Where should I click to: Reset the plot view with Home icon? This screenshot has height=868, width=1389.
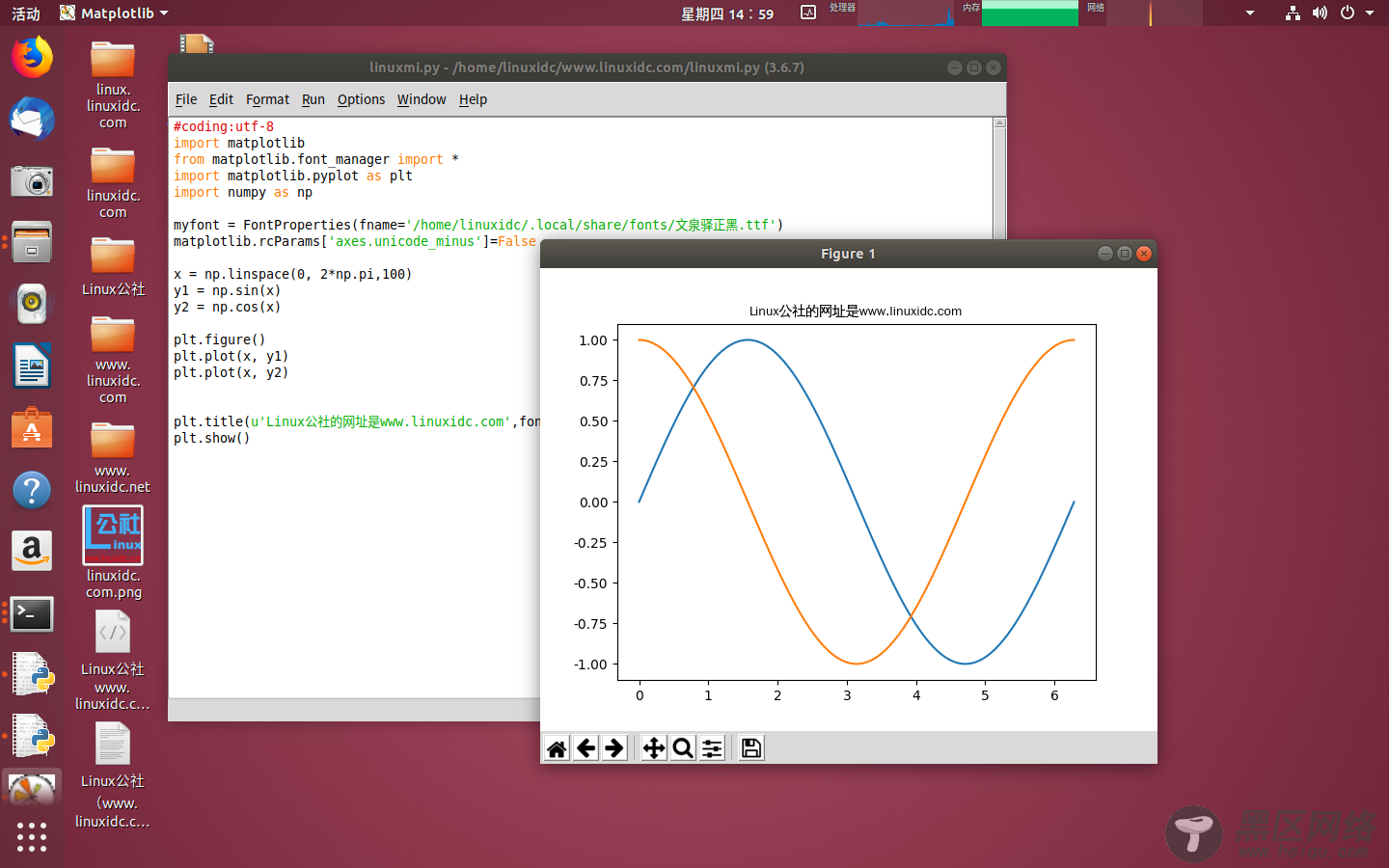pos(557,748)
